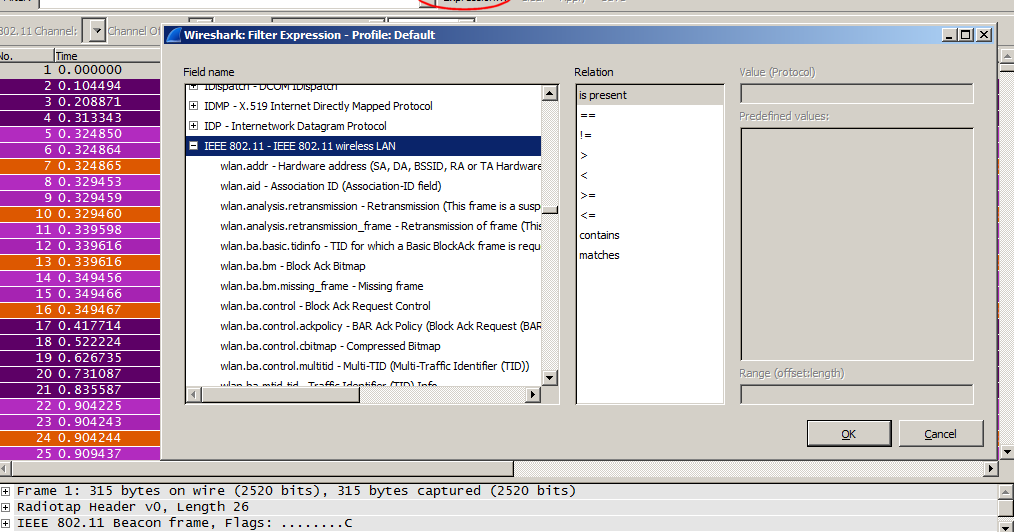
Task: Select packet 13 in the packet list
Action: tap(80, 262)
